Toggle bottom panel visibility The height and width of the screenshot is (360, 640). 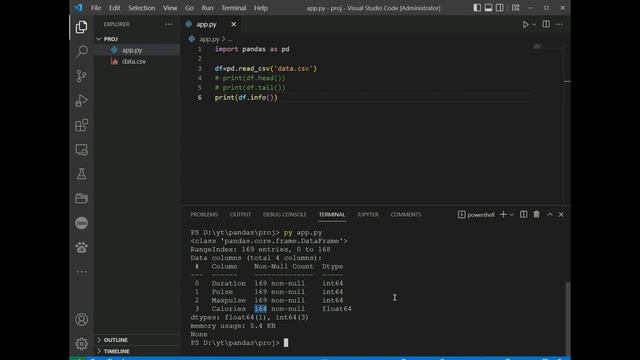tap(488, 8)
